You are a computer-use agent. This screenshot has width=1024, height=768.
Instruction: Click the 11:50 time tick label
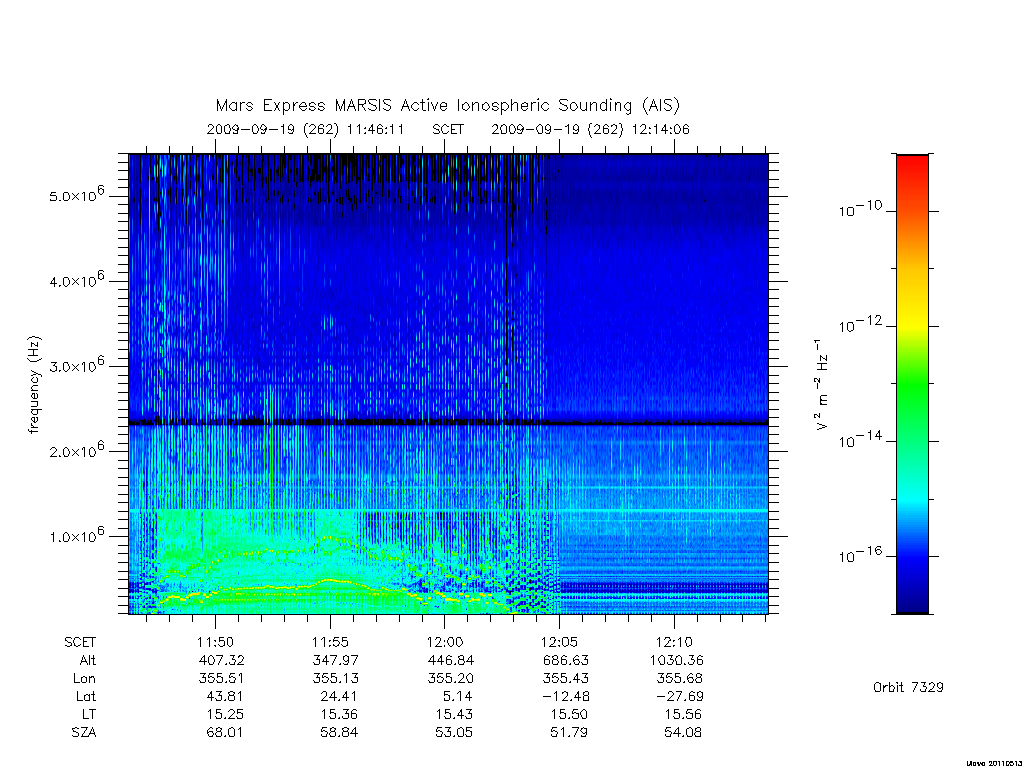click(x=216, y=642)
